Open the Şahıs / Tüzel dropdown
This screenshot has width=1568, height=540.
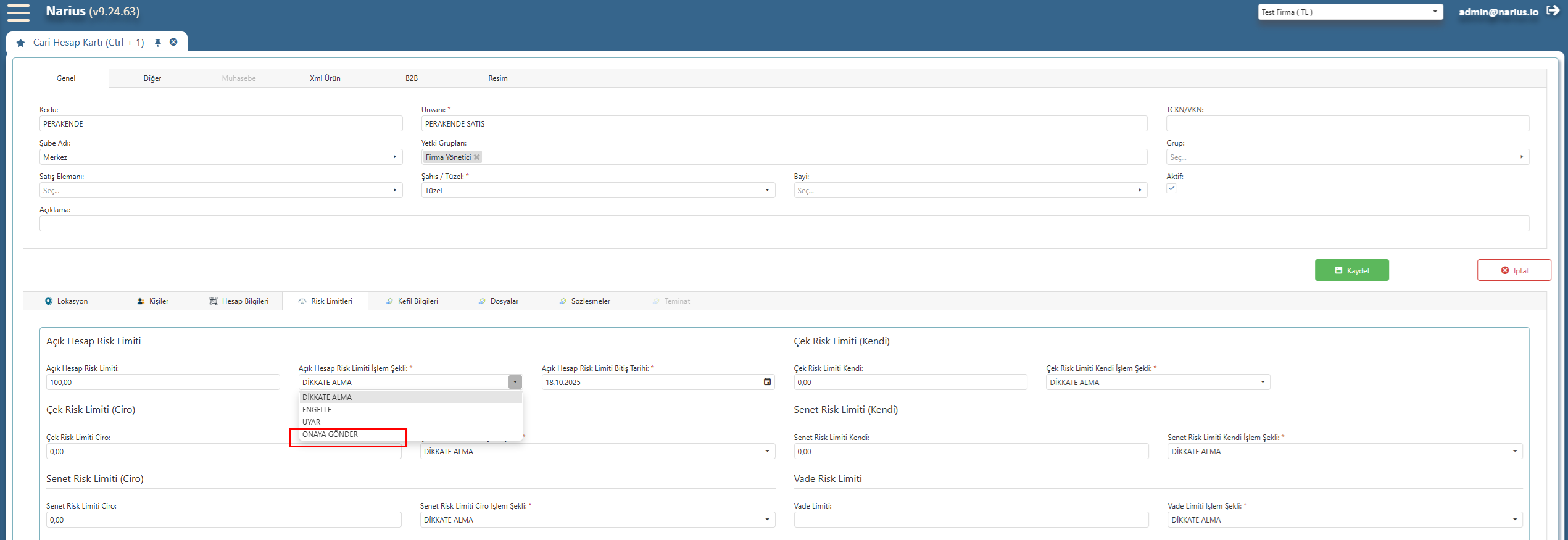click(x=597, y=191)
